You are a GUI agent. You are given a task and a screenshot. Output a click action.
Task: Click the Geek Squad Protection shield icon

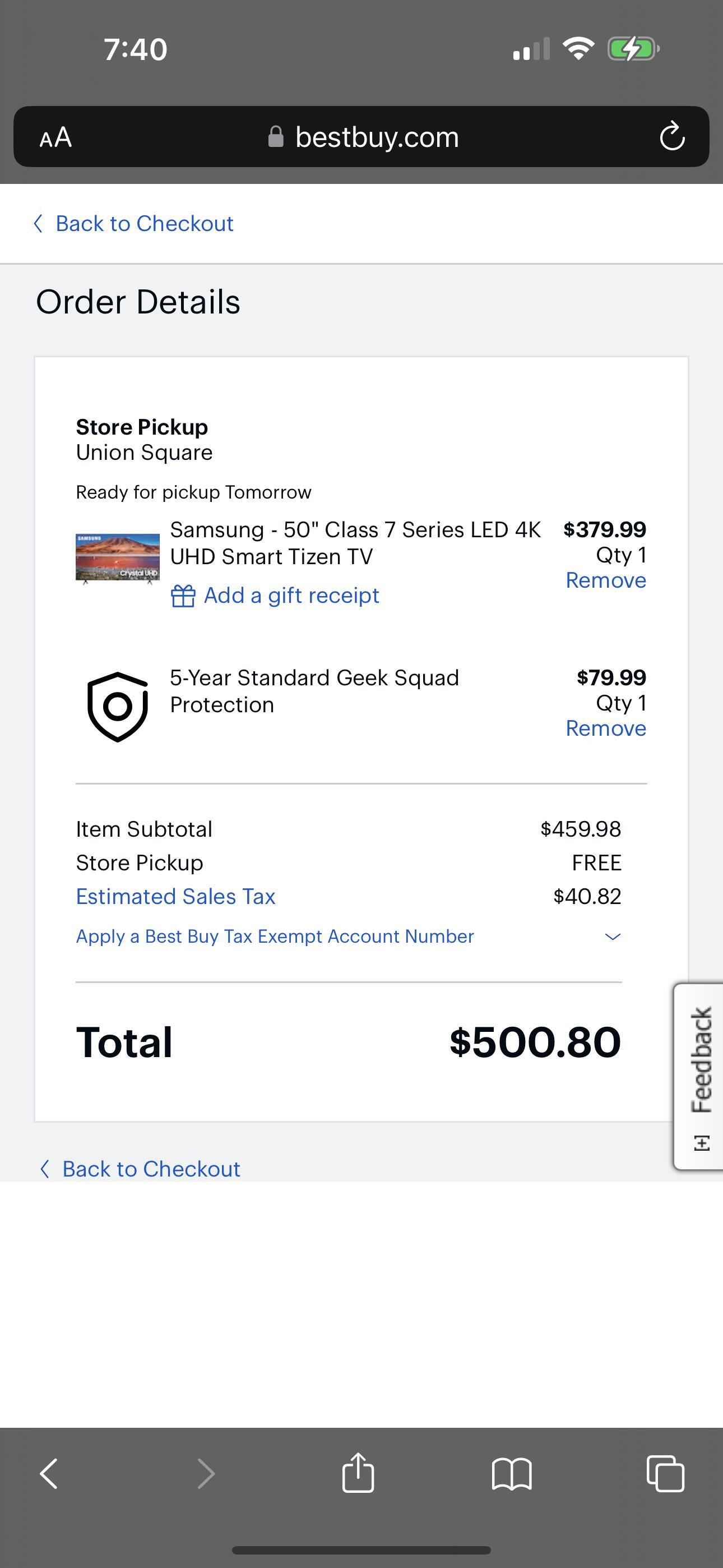click(x=118, y=707)
